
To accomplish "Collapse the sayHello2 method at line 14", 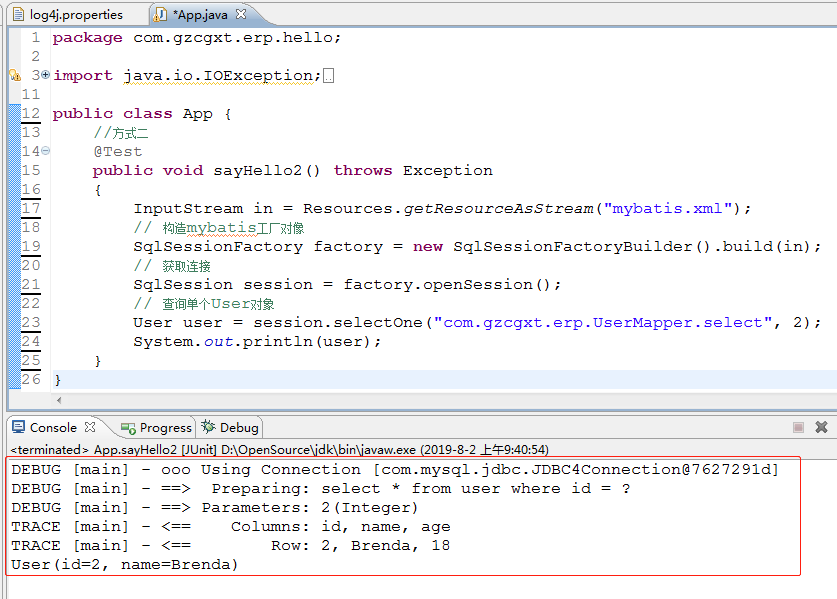I will click(46, 151).
